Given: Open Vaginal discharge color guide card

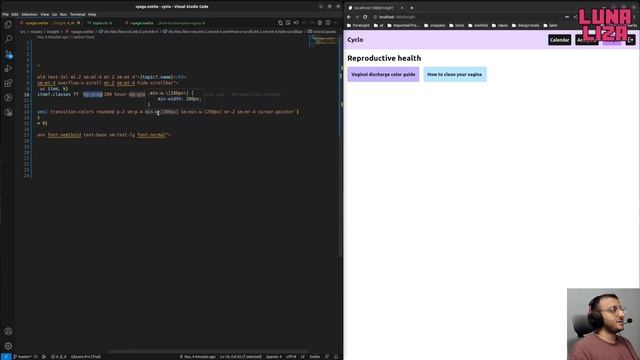Looking at the screenshot, I should (x=383, y=74).
